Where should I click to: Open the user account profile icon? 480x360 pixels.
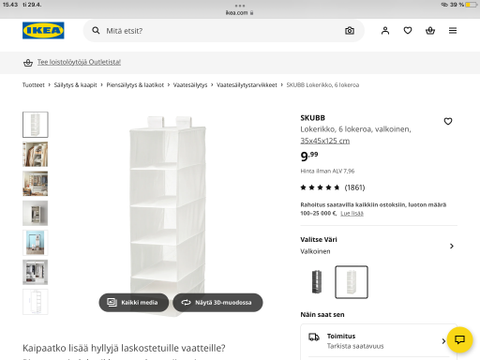tap(385, 31)
